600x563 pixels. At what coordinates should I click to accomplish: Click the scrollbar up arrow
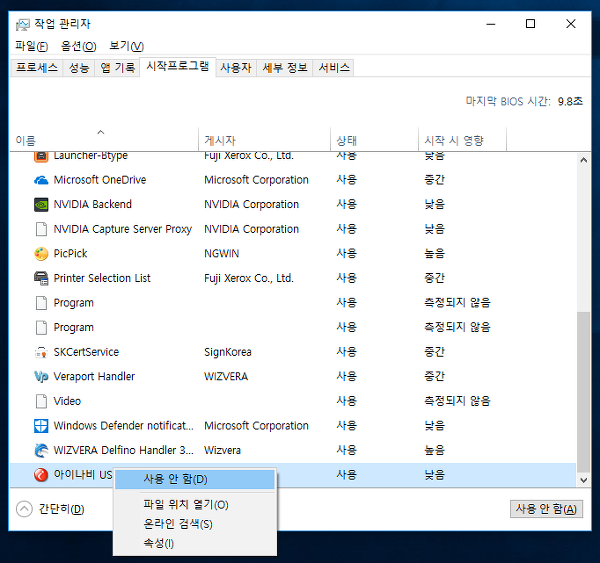[x=584, y=160]
